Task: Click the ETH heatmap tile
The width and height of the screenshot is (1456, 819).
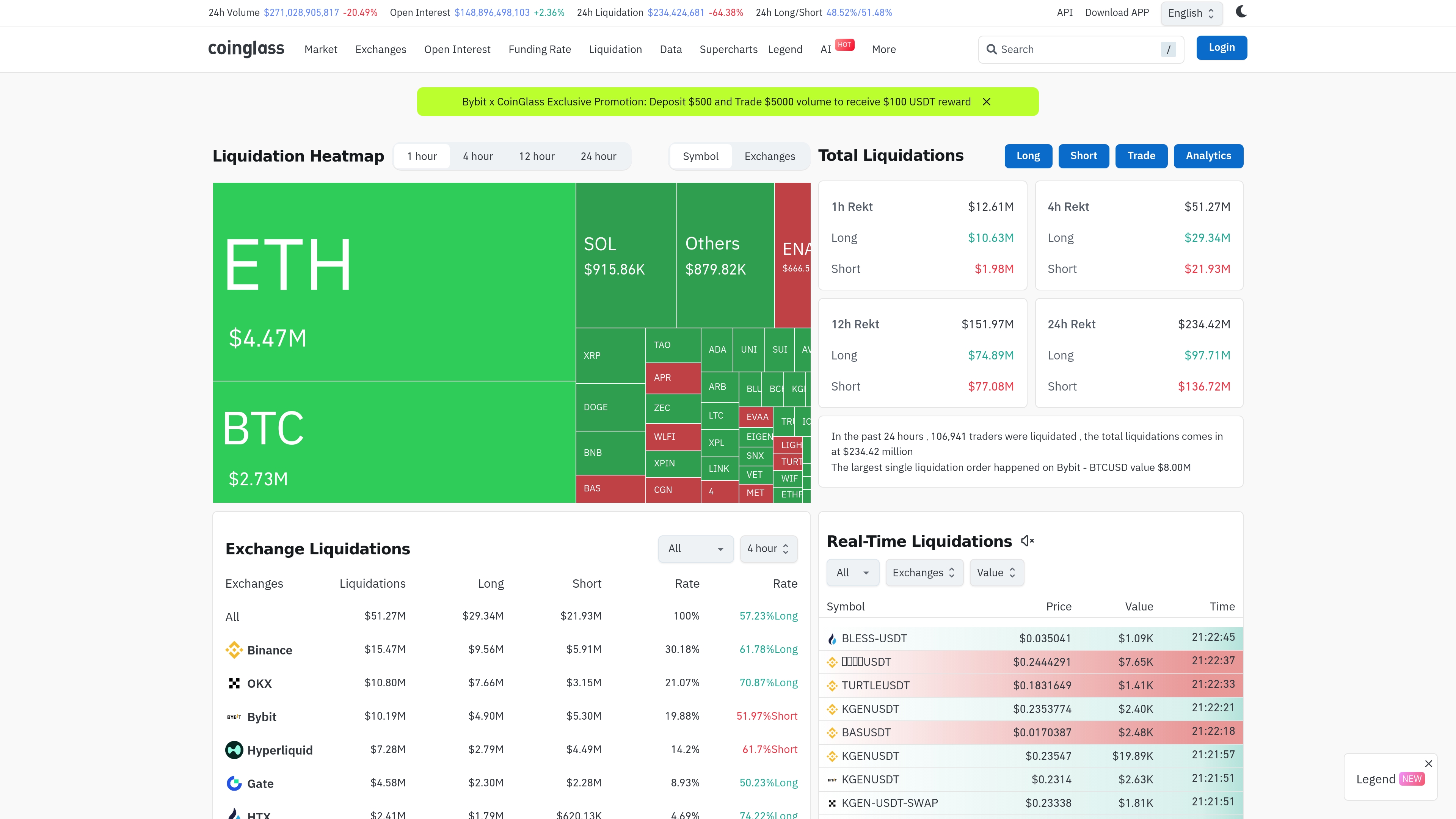Action: click(x=394, y=281)
